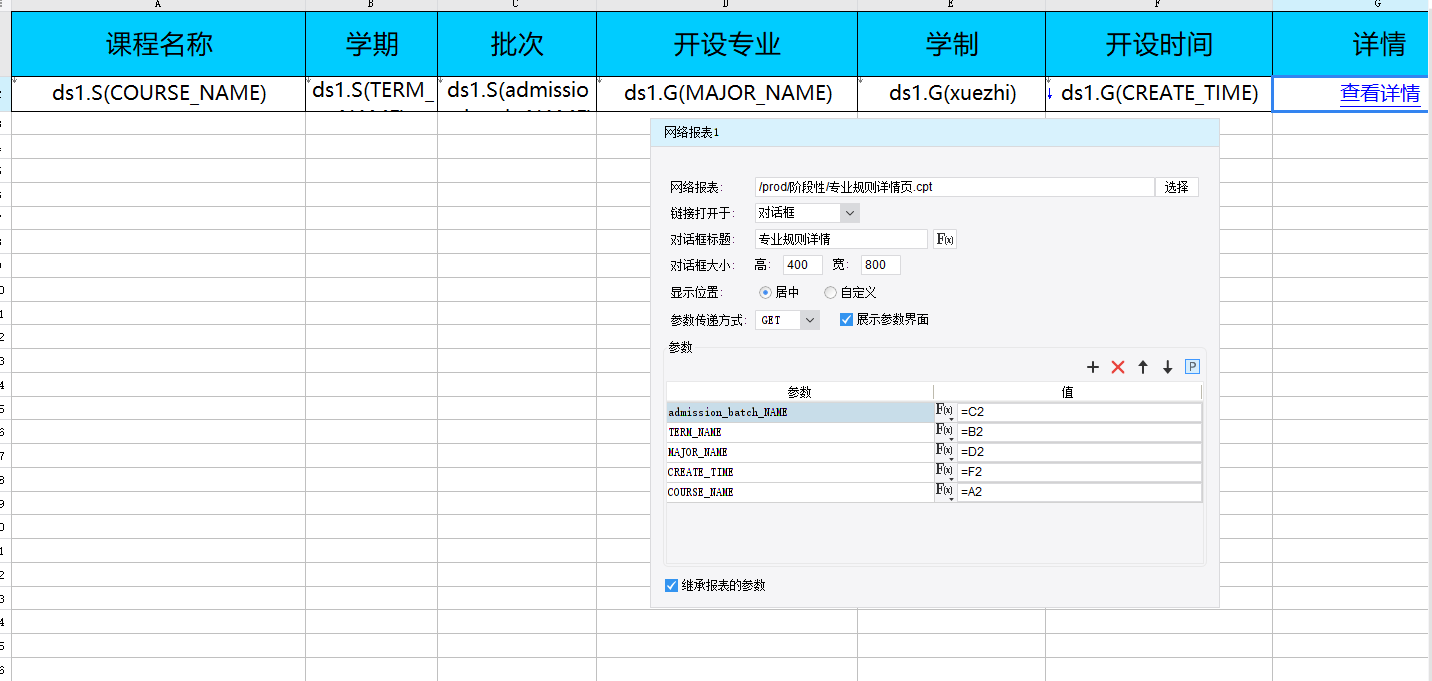Select the COURSE_NAME parameter name cell
The height and width of the screenshot is (681, 1432).
pos(800,492)
